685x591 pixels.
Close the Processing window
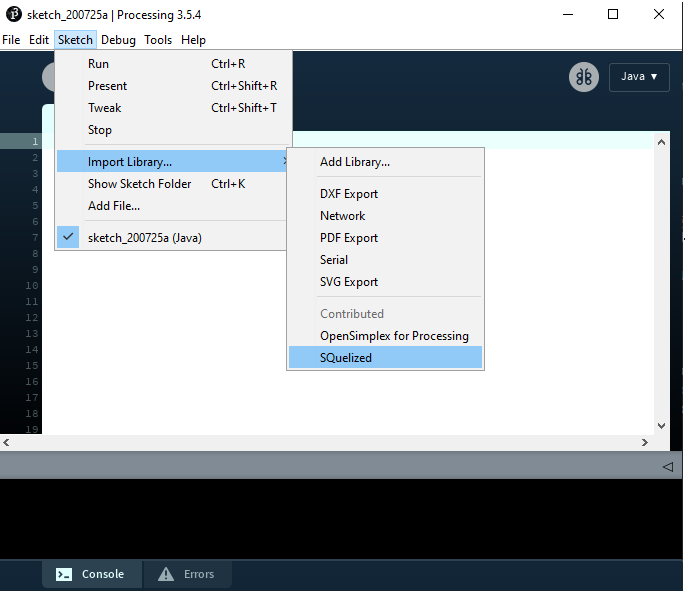(659, 14)
